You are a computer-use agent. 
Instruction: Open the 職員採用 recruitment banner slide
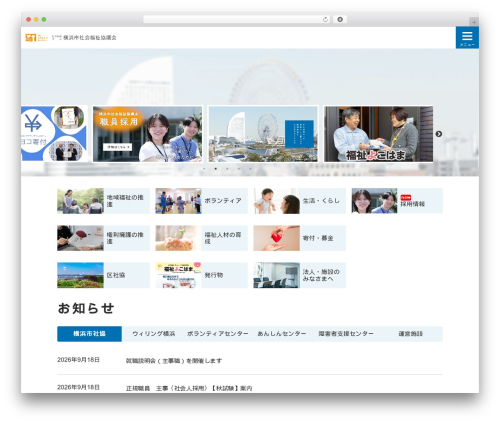(x=147, y=134)
